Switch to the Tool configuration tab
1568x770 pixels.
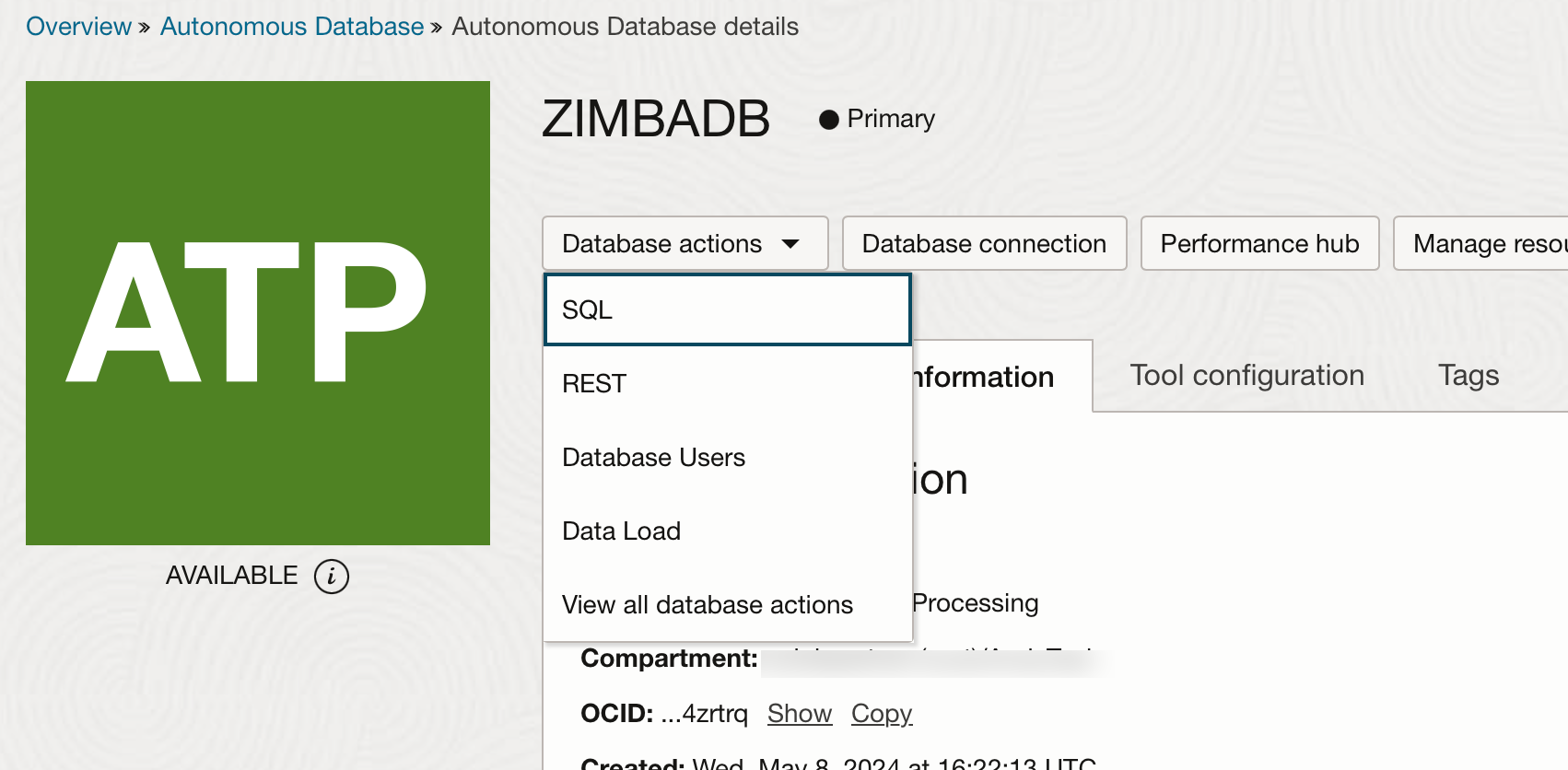point(1246,376)
